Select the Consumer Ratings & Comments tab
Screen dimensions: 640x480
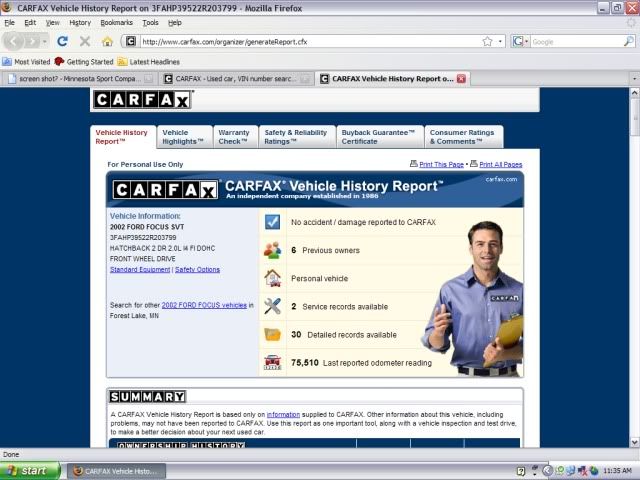coord(464,137)
